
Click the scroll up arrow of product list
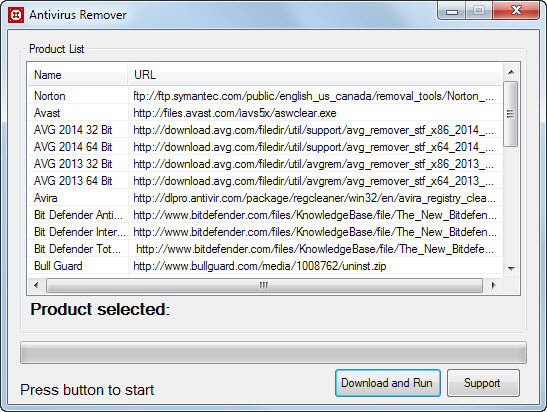511,72
